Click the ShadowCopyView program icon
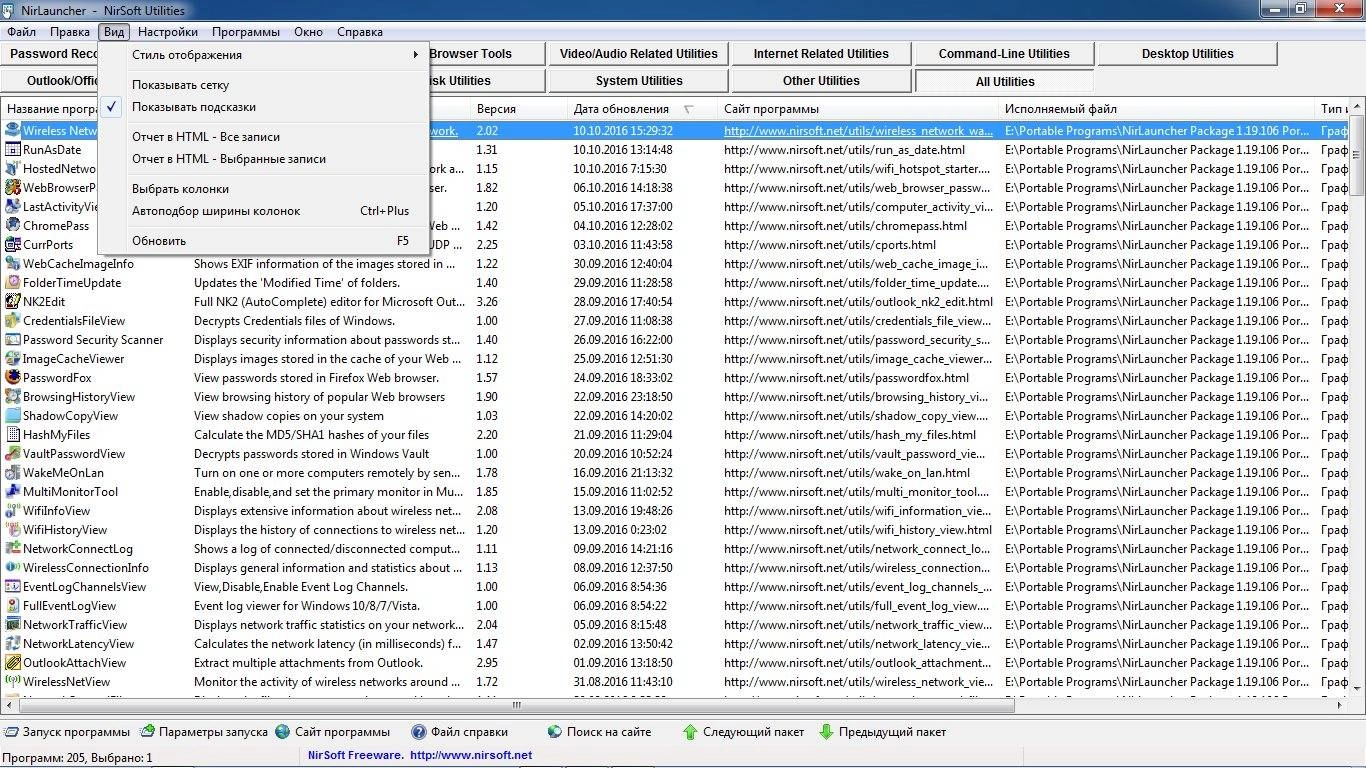This screenshot has height=768, width=1366. tap(13, 416)
